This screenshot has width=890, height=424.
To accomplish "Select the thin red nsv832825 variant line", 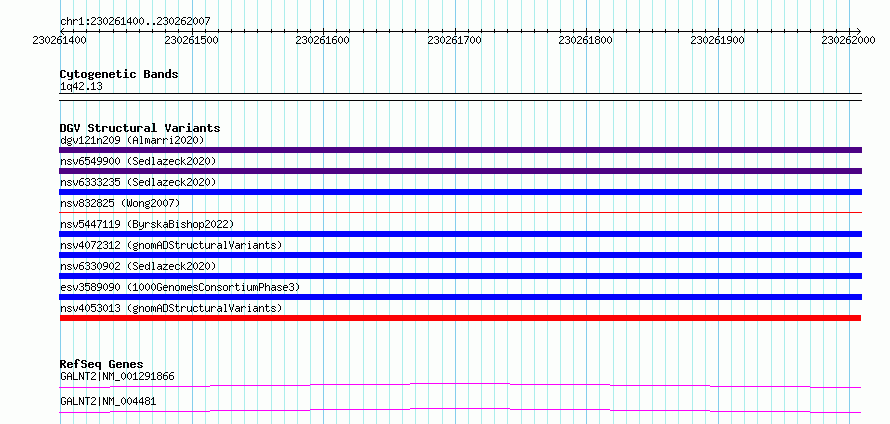I will (460, 213).
